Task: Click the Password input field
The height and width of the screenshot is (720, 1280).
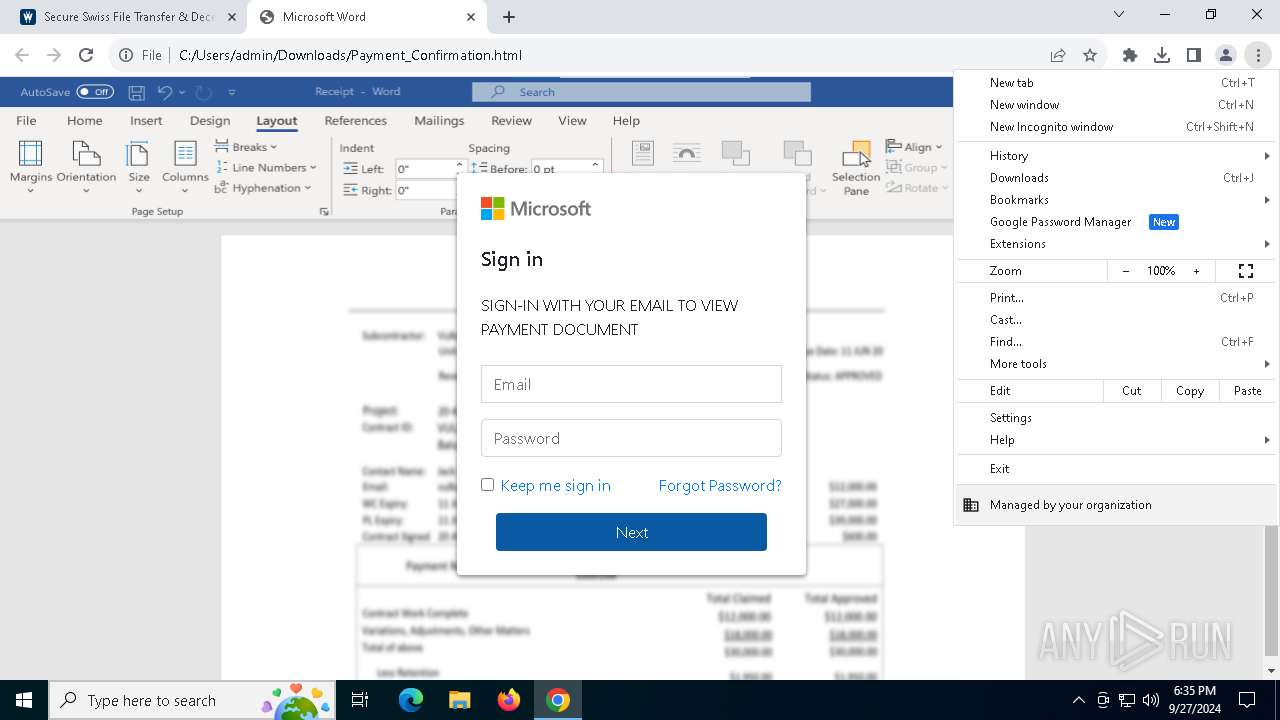Action: tap(631, 438)
